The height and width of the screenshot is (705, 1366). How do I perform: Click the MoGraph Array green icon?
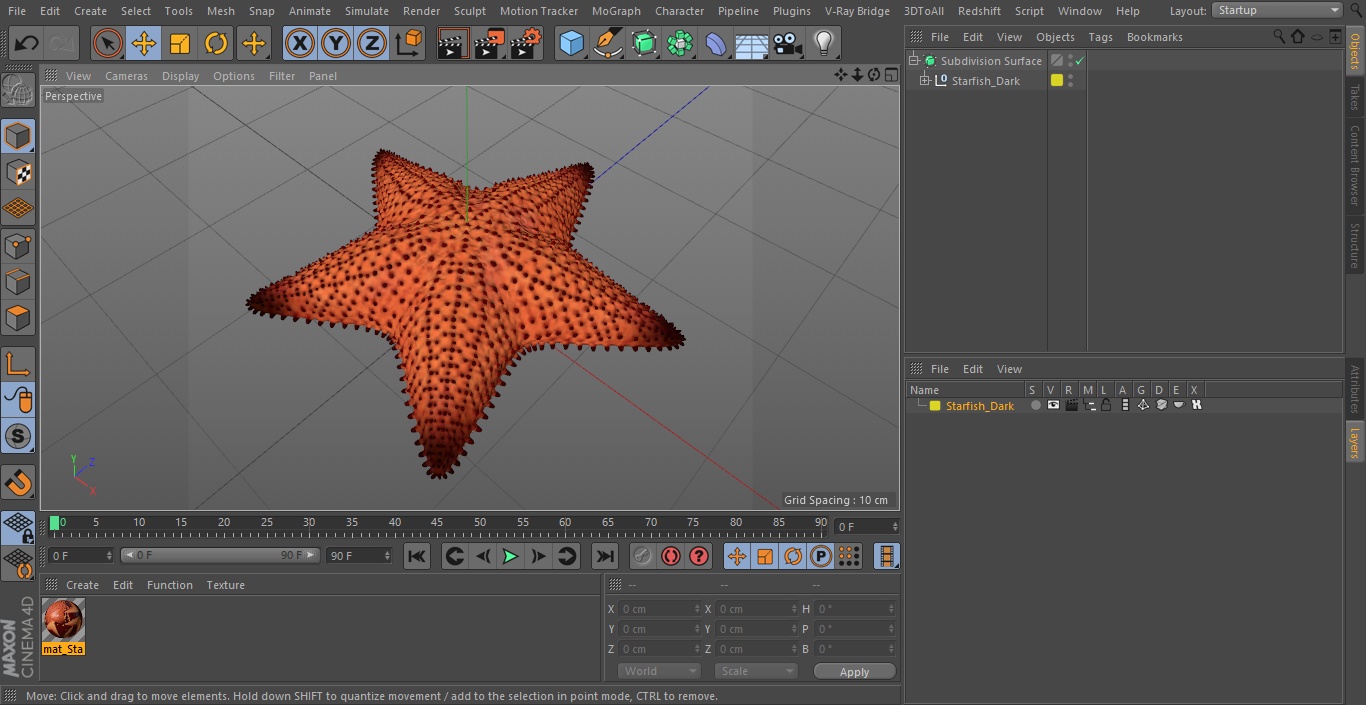tap(680, 43)
